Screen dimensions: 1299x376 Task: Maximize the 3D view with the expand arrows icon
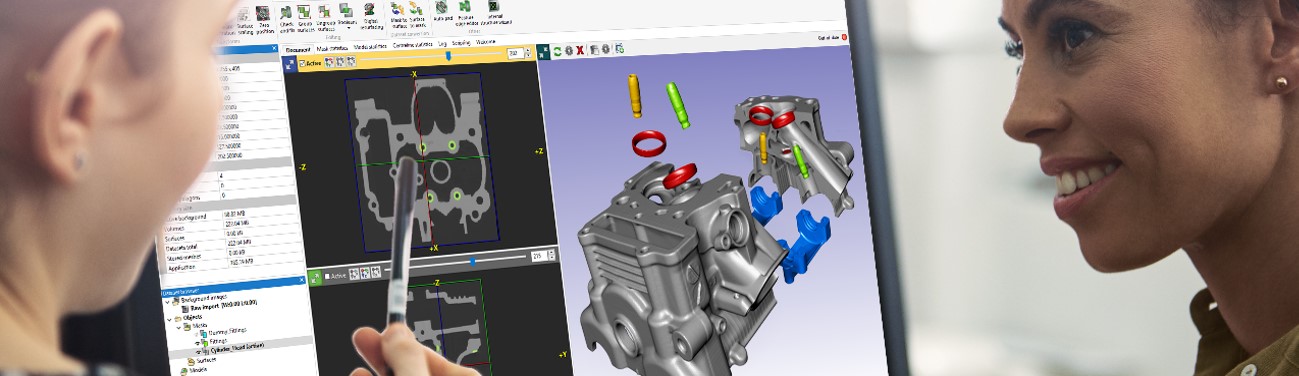click(x=545, y=50)
